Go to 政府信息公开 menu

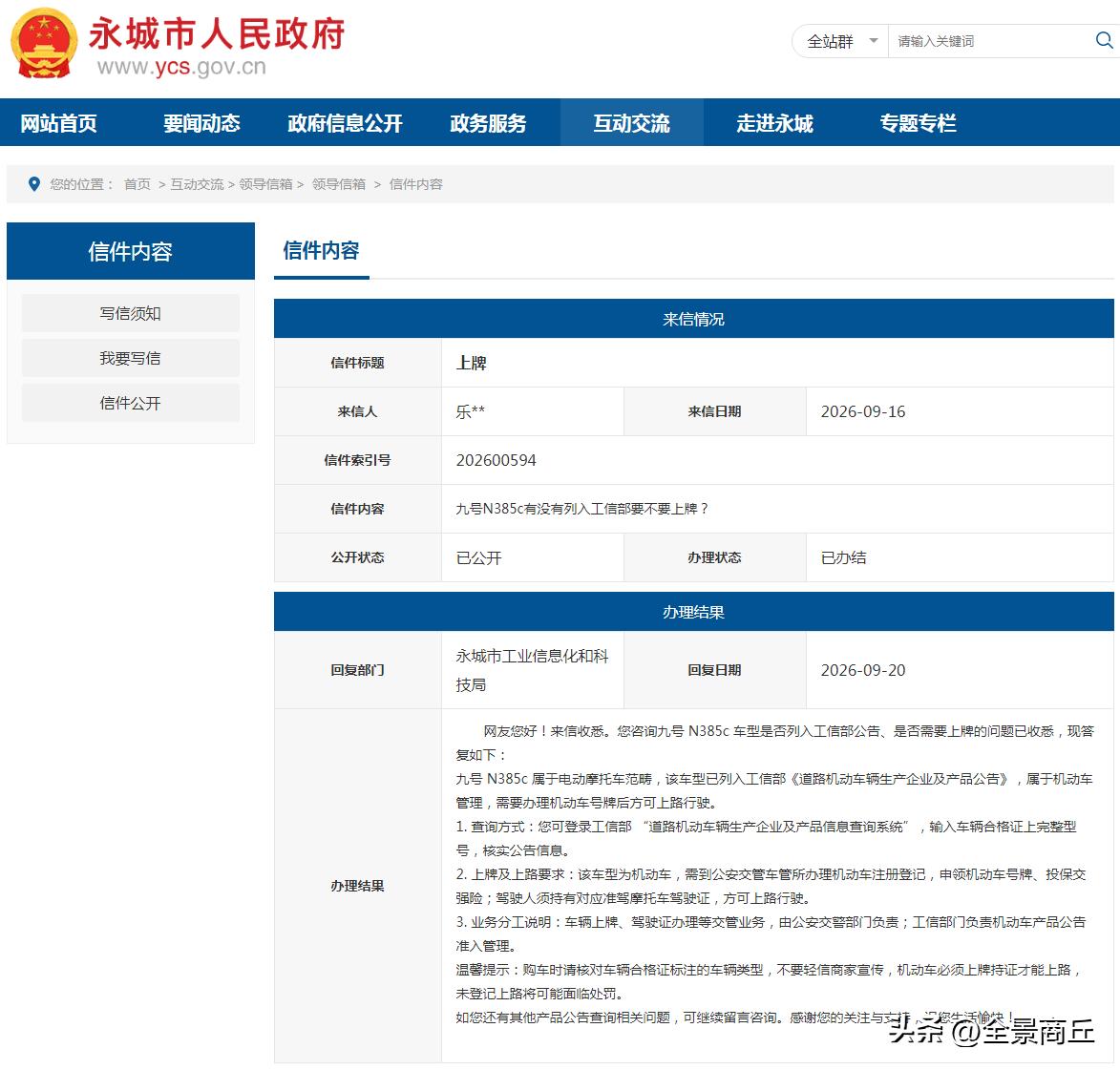point(345,123)
